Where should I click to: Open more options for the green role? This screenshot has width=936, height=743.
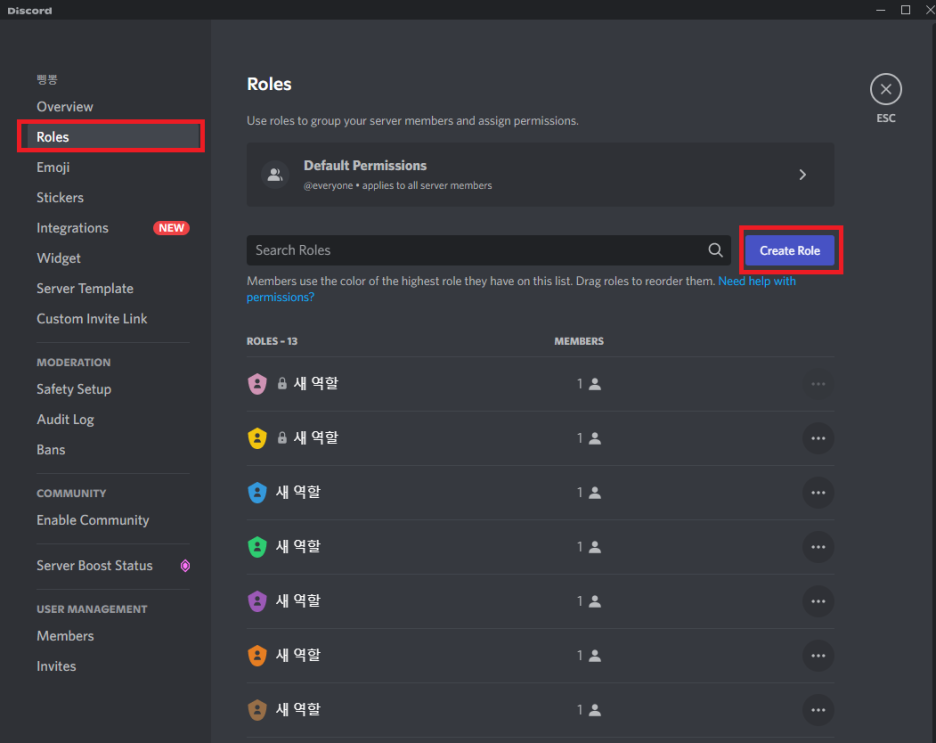coord(818,547)
